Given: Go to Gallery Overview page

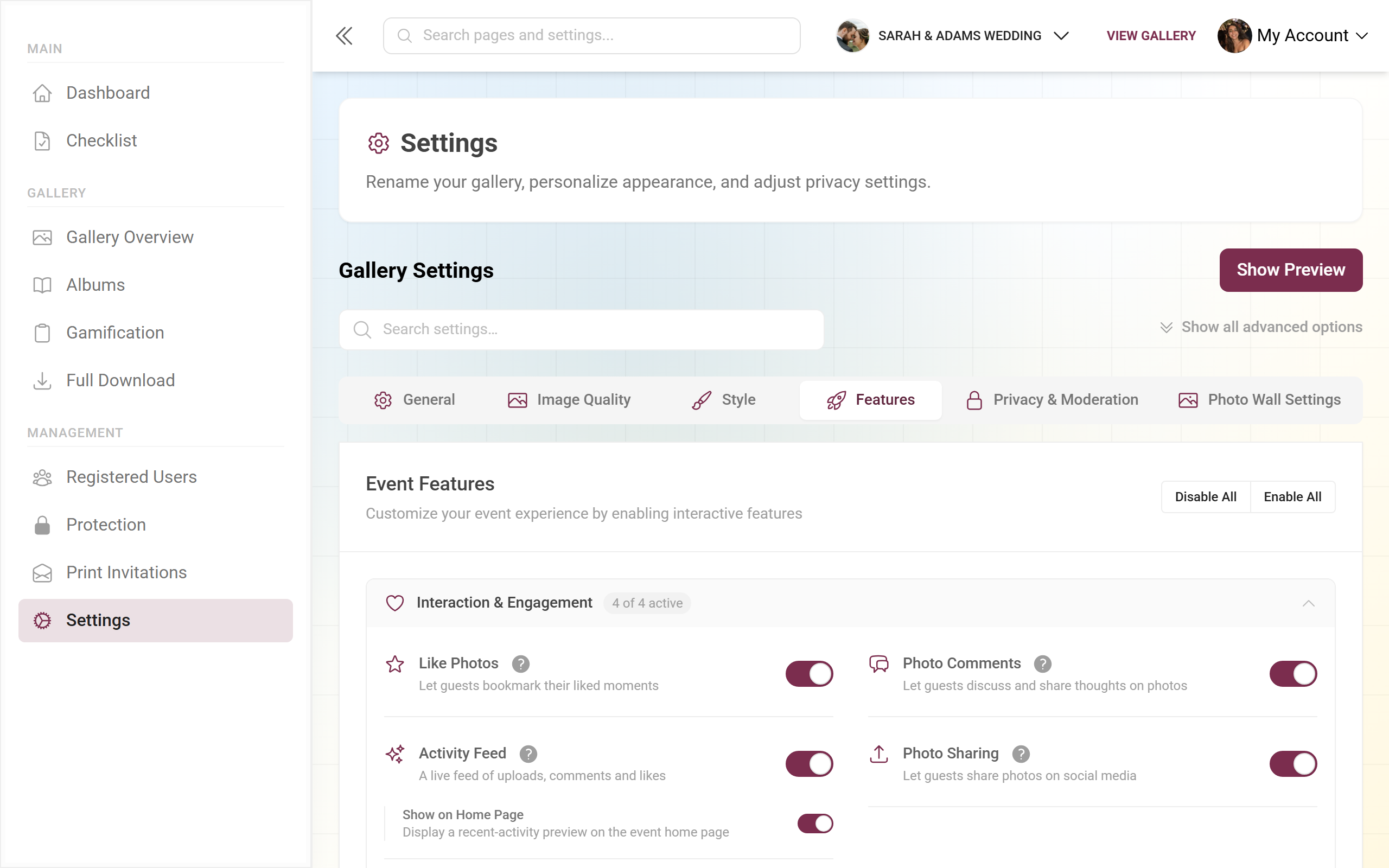Looking at the screenshot, I should click(156, 237).
